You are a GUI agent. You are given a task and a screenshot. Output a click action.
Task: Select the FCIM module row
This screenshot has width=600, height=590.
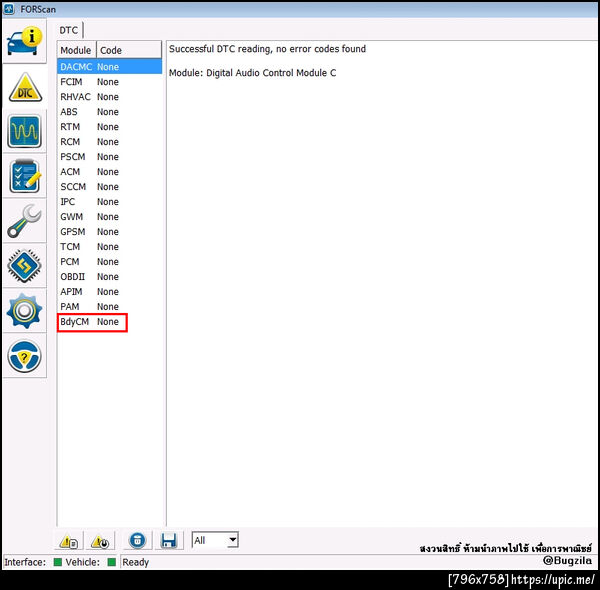click(109, 82)
